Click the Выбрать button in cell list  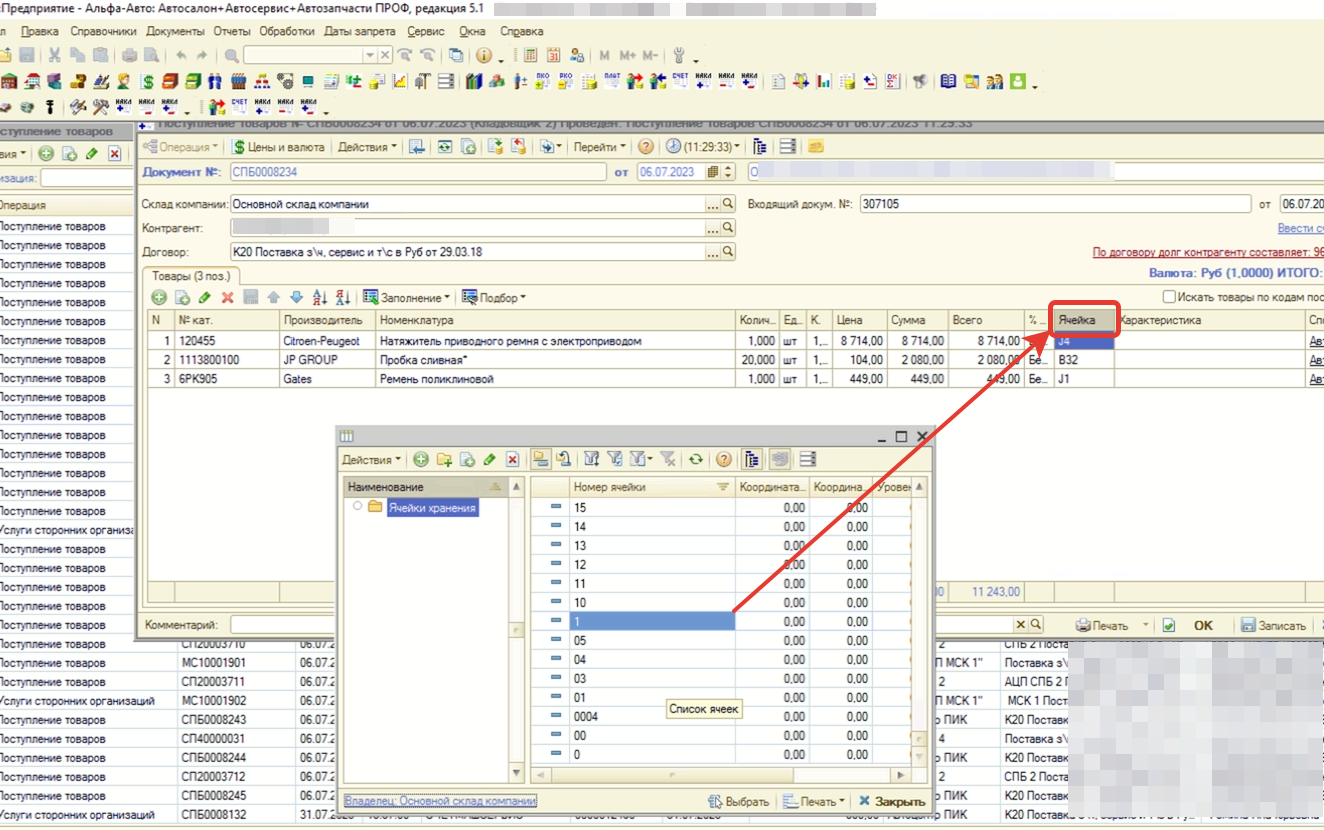739,802
